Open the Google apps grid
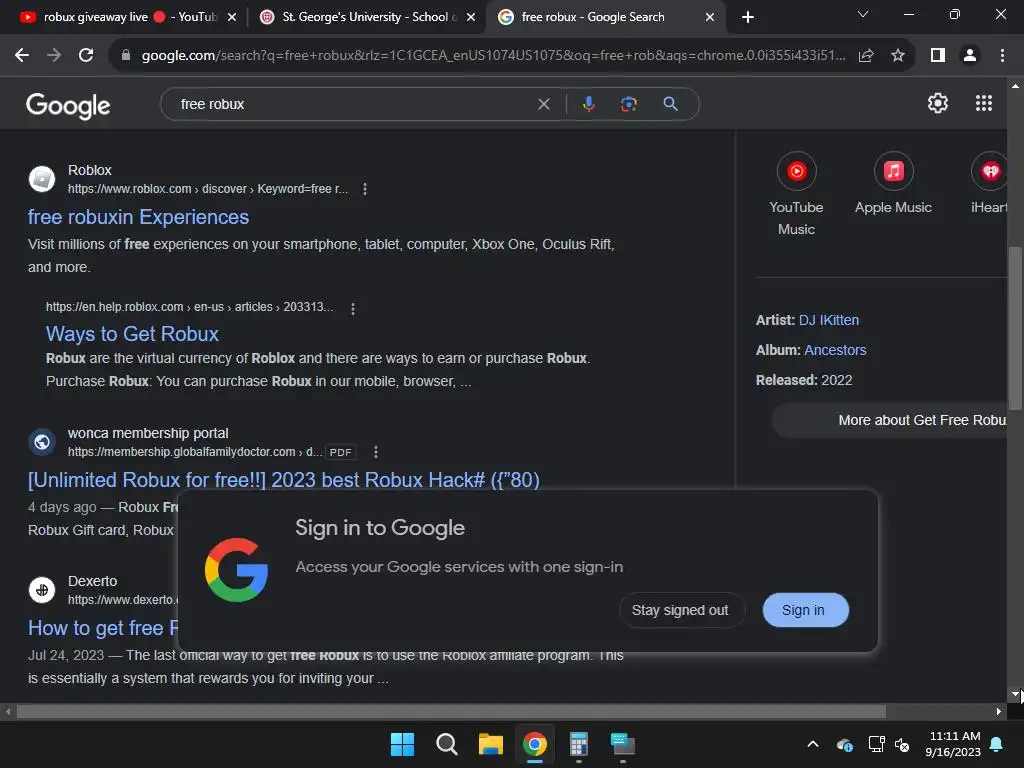This screenshot has width=1024, height=768. (x=984, y=103)
